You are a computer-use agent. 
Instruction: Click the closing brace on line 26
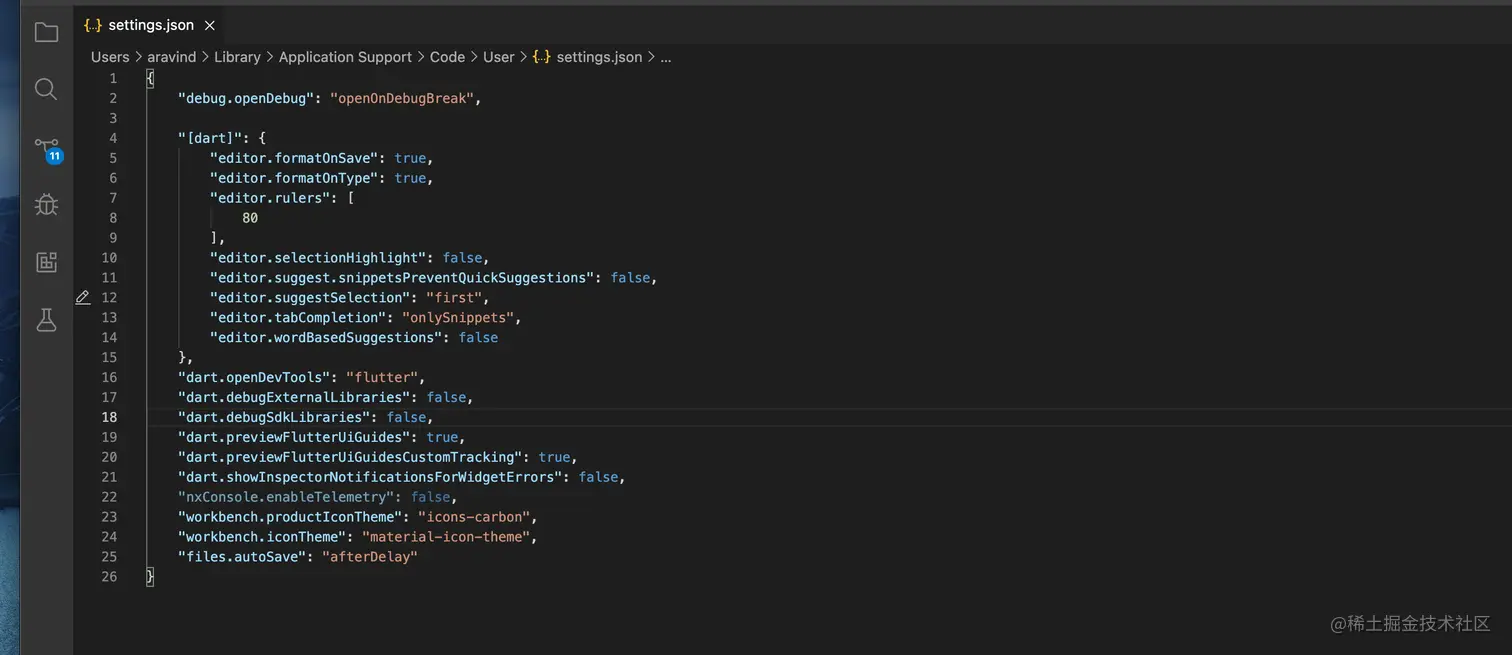click(x=150, y=577)
